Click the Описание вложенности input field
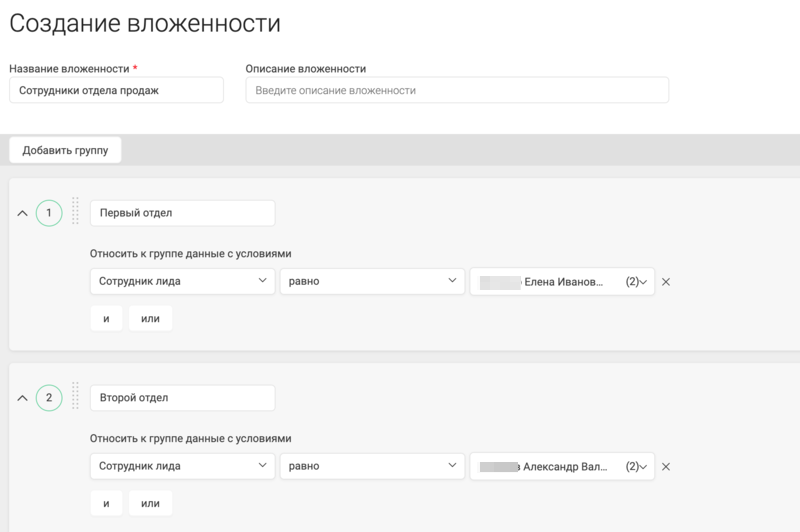The width and height of the screenshot is (800, 532). (x=457, y=90)
